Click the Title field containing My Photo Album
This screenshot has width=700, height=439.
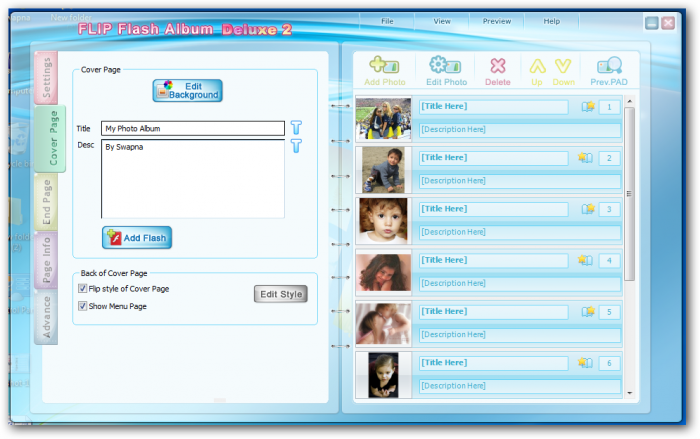point(193,128)
